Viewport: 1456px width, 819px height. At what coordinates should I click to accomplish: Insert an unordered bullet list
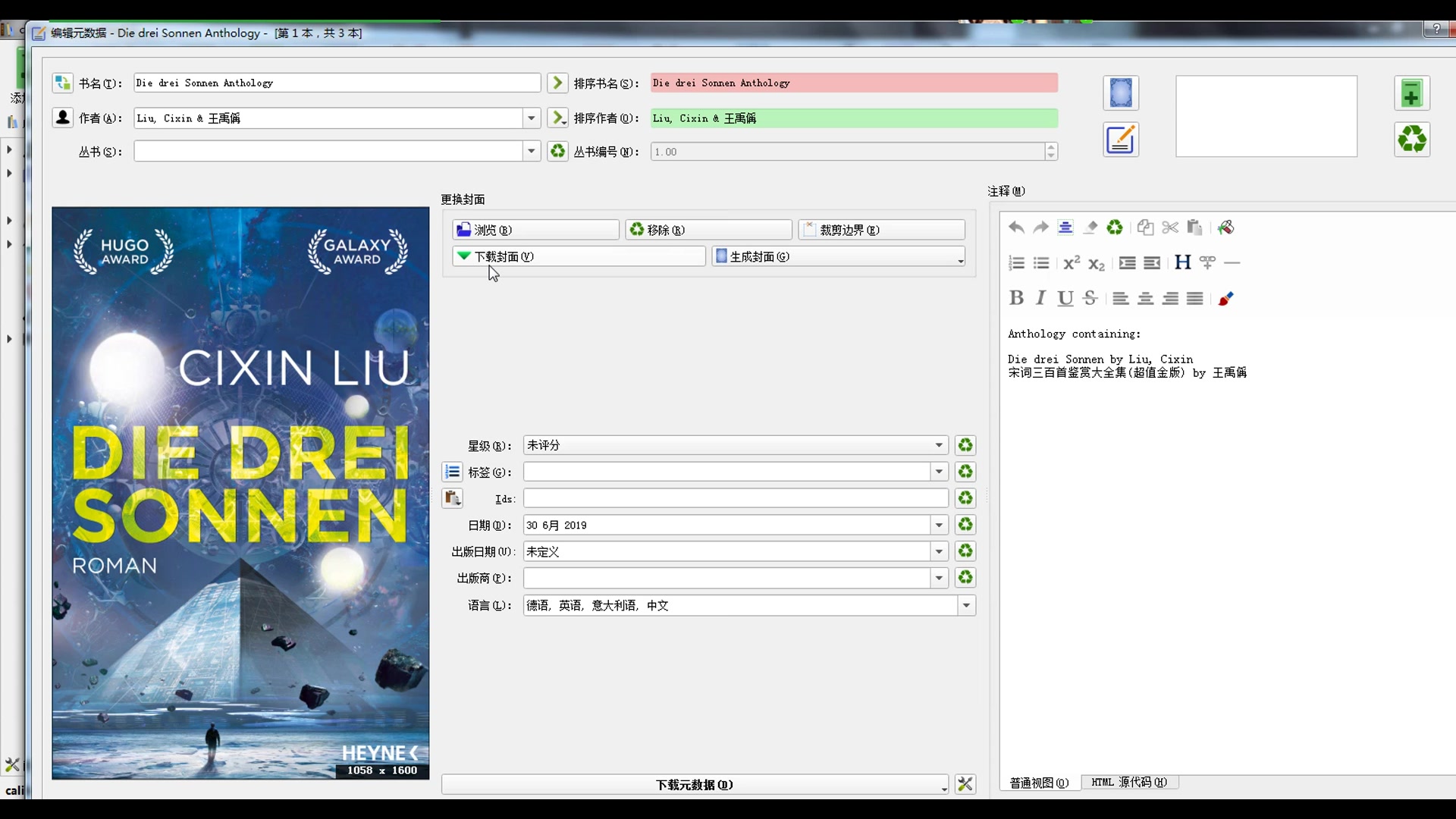1041,263
